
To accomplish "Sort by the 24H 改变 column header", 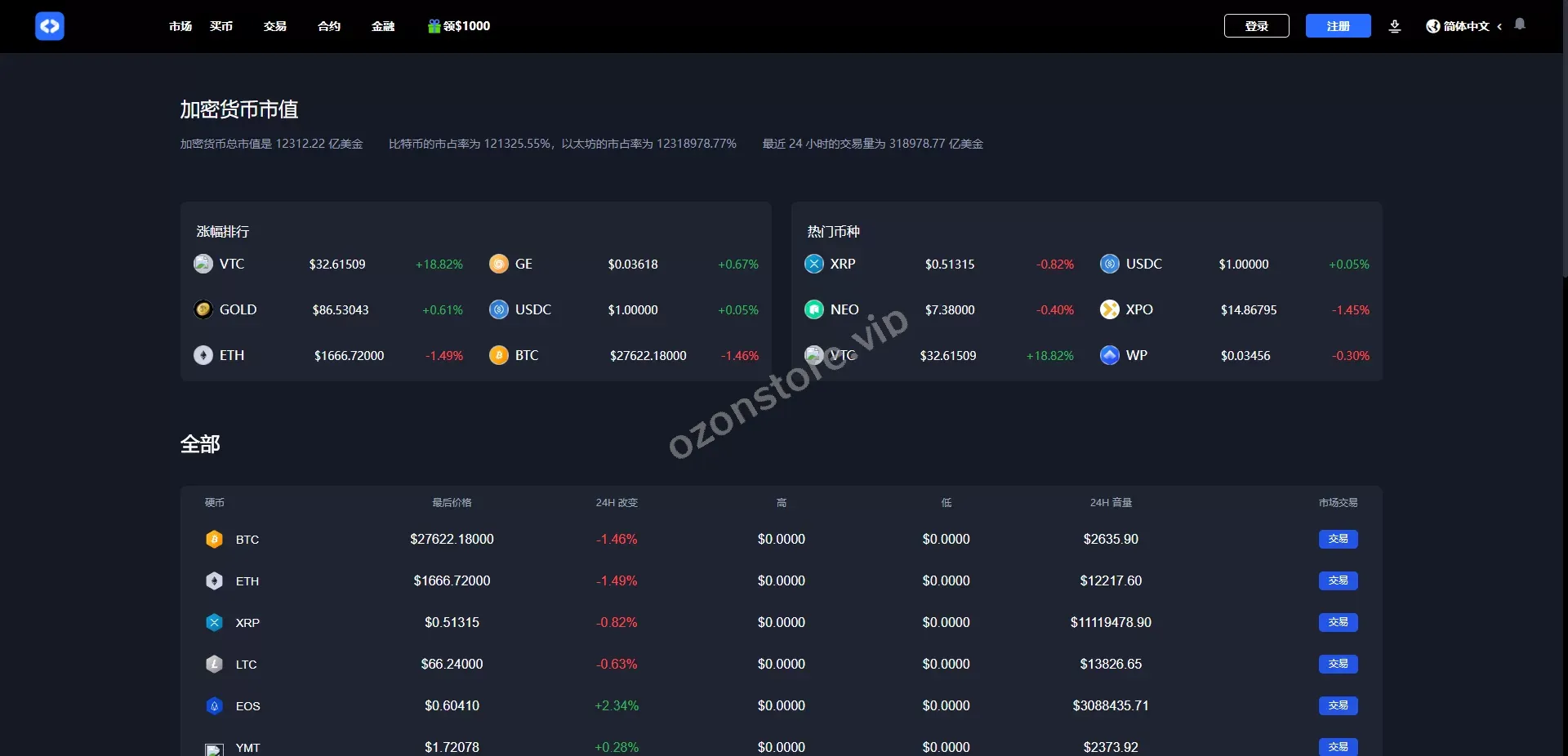I will tap(617, 503).
